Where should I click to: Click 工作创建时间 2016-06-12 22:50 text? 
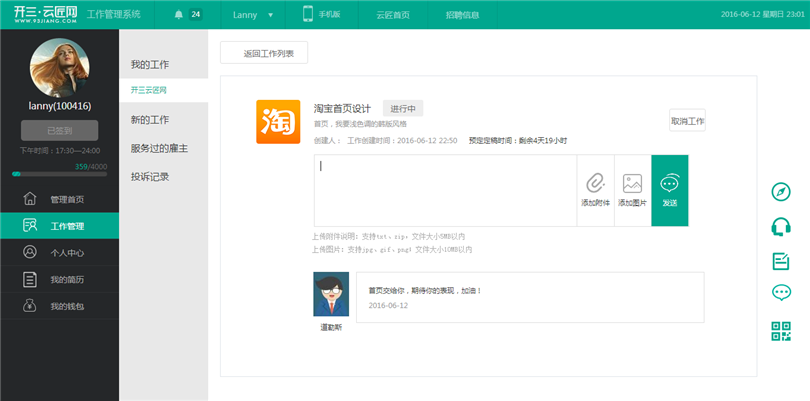[402, 141]
